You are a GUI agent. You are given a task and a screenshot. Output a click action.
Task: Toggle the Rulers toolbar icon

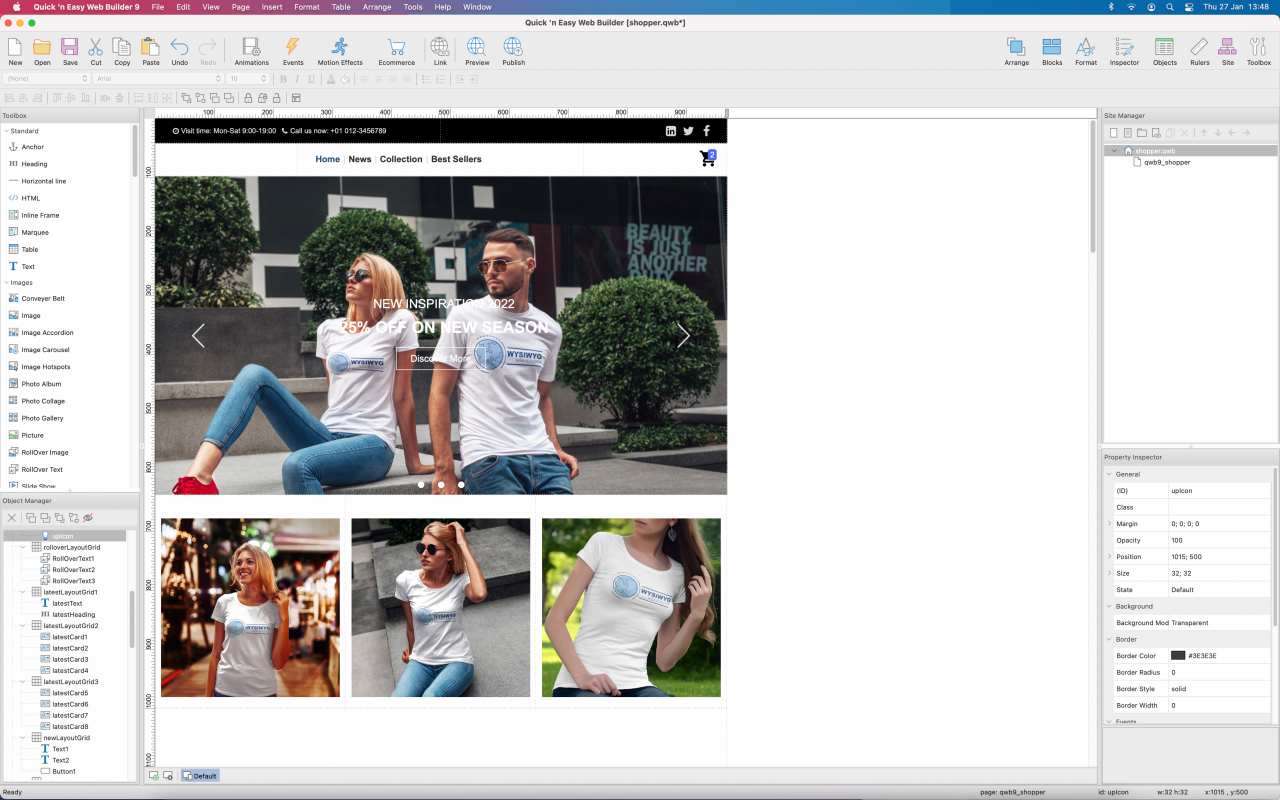click(1199, 52)
